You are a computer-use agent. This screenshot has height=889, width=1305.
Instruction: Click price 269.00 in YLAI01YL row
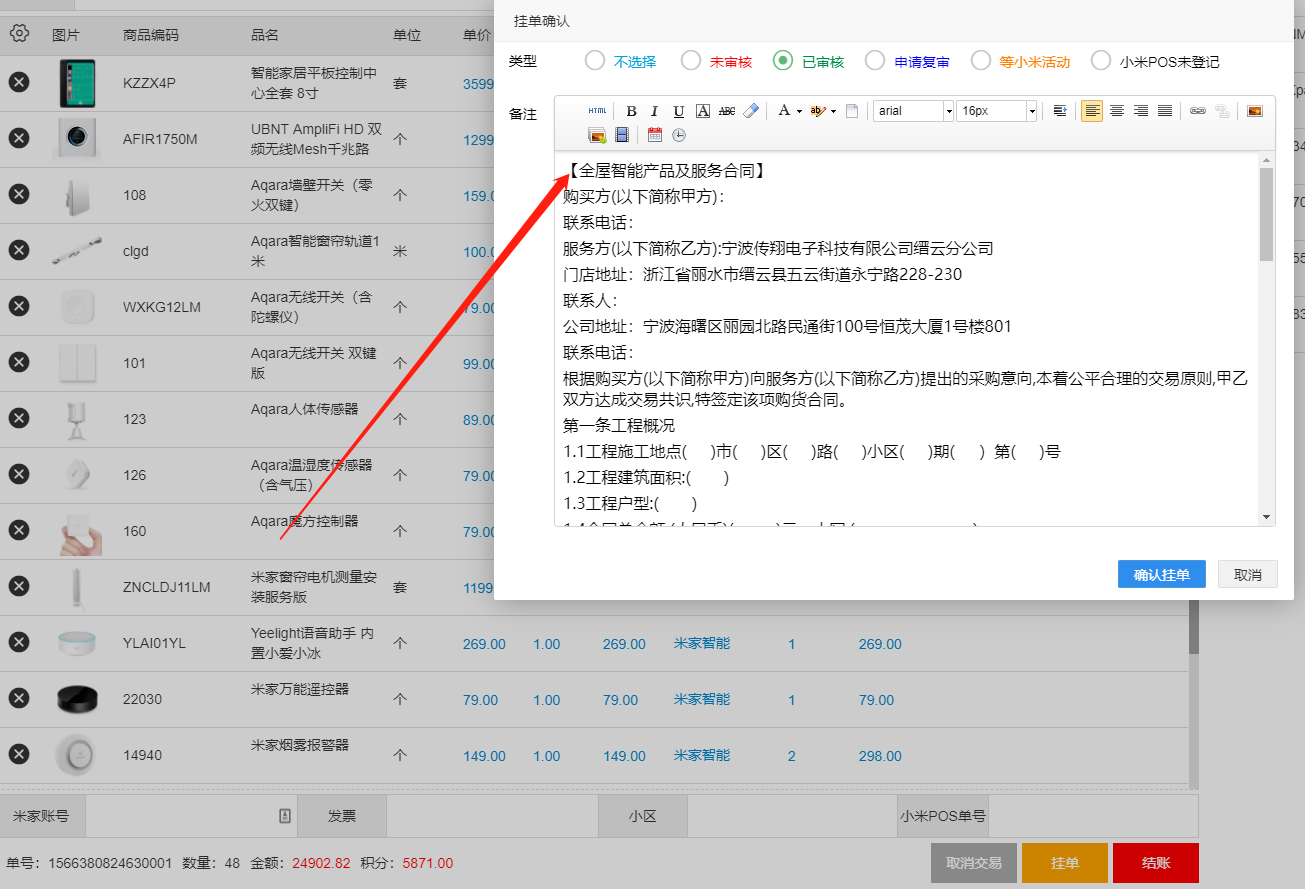tap(484, 644)
